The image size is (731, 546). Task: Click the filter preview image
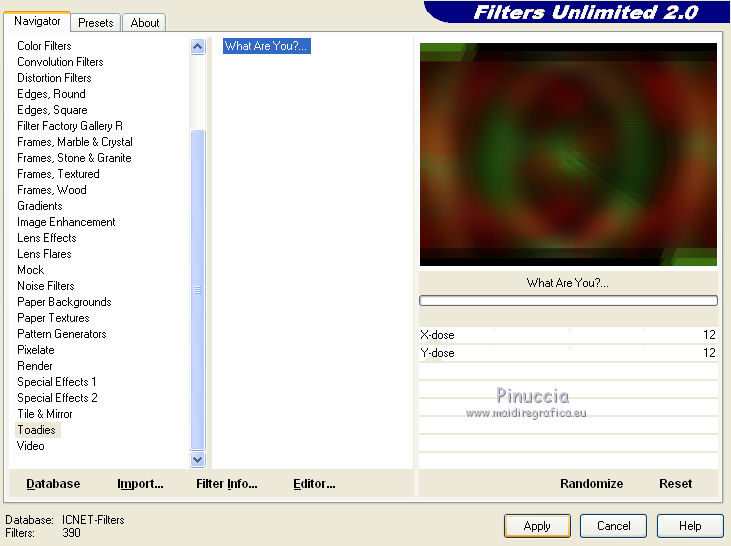[x=568, y=154]
